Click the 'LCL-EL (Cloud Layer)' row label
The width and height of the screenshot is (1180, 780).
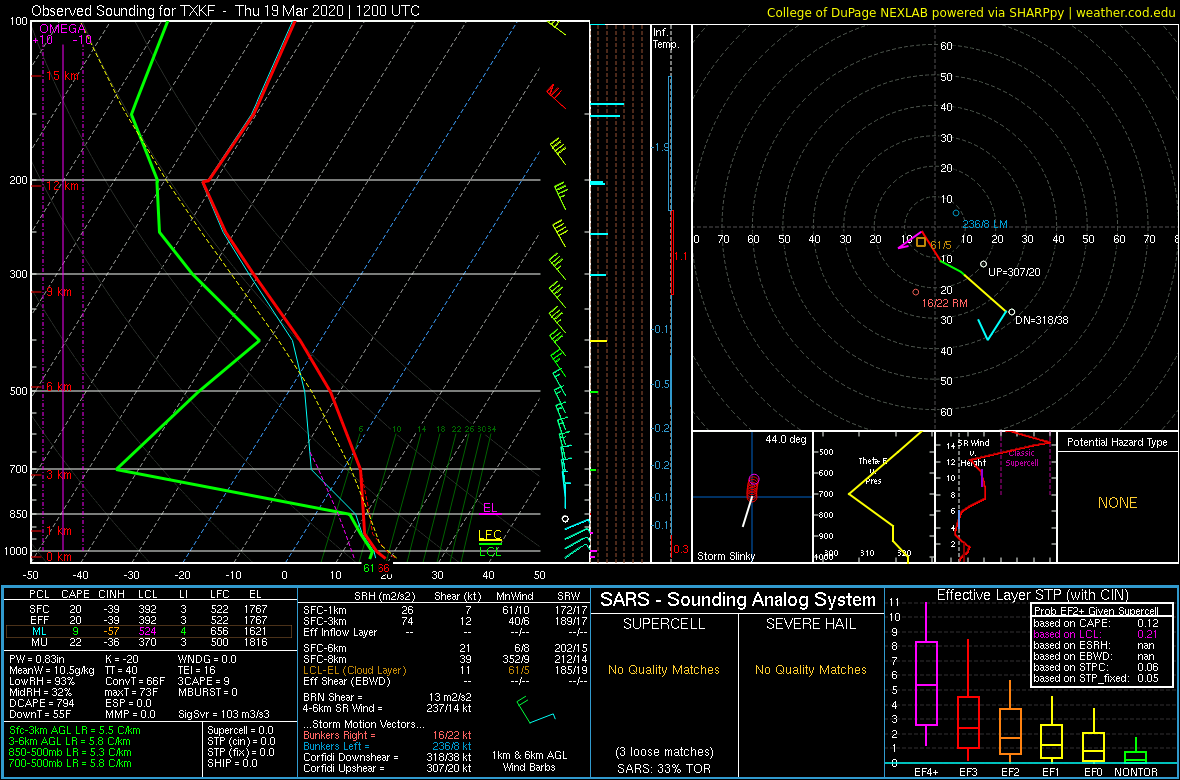click(x=354, y=671)
